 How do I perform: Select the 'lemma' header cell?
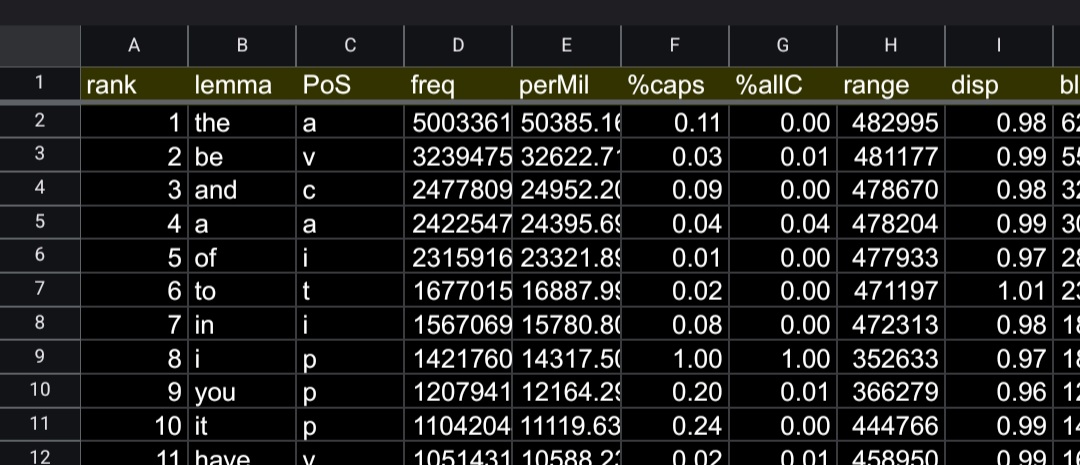tap(241, 85)
